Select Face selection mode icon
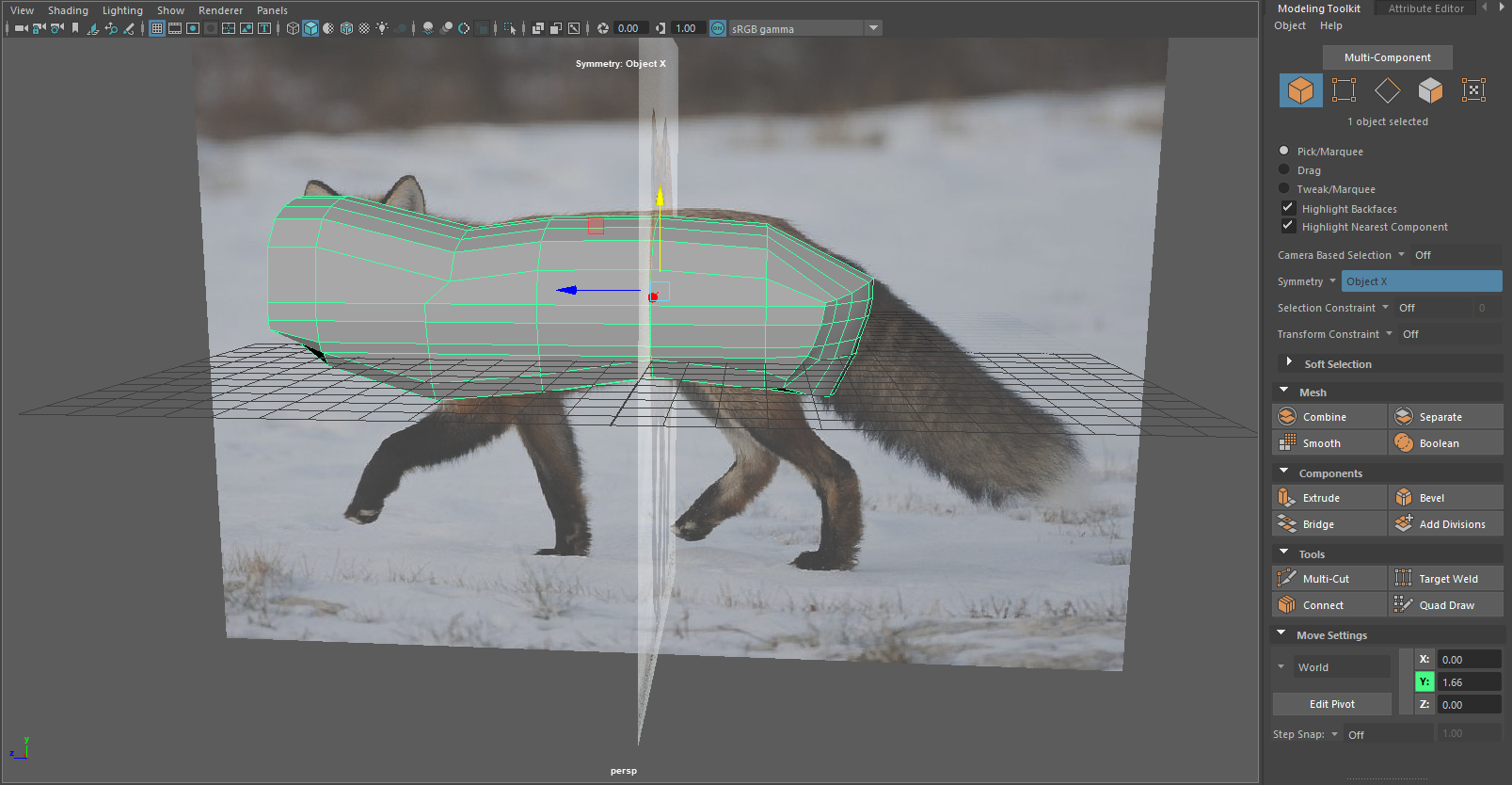 [x=1430, y=90]
